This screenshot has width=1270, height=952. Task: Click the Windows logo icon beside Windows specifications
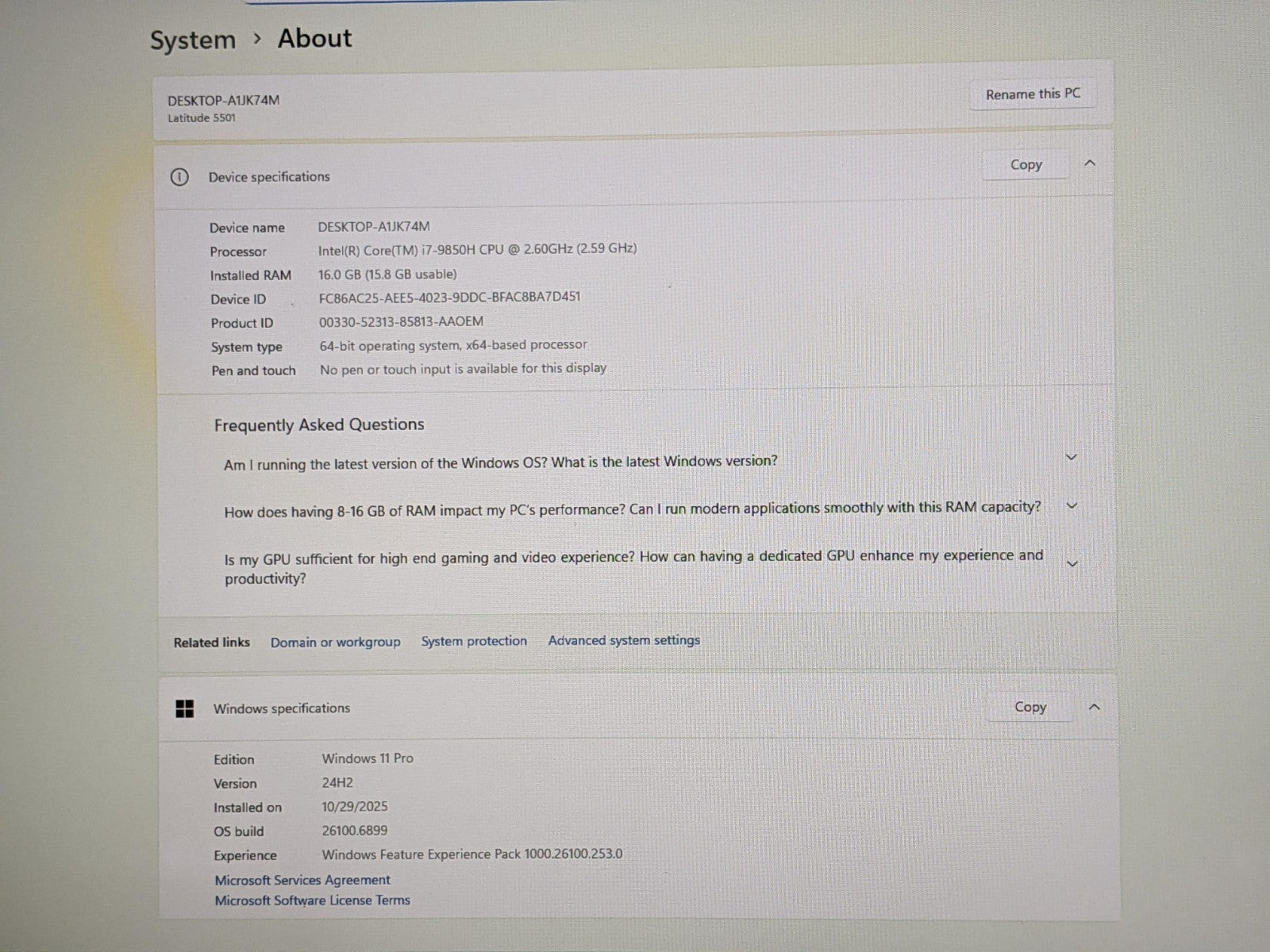(x=184, y=708)
